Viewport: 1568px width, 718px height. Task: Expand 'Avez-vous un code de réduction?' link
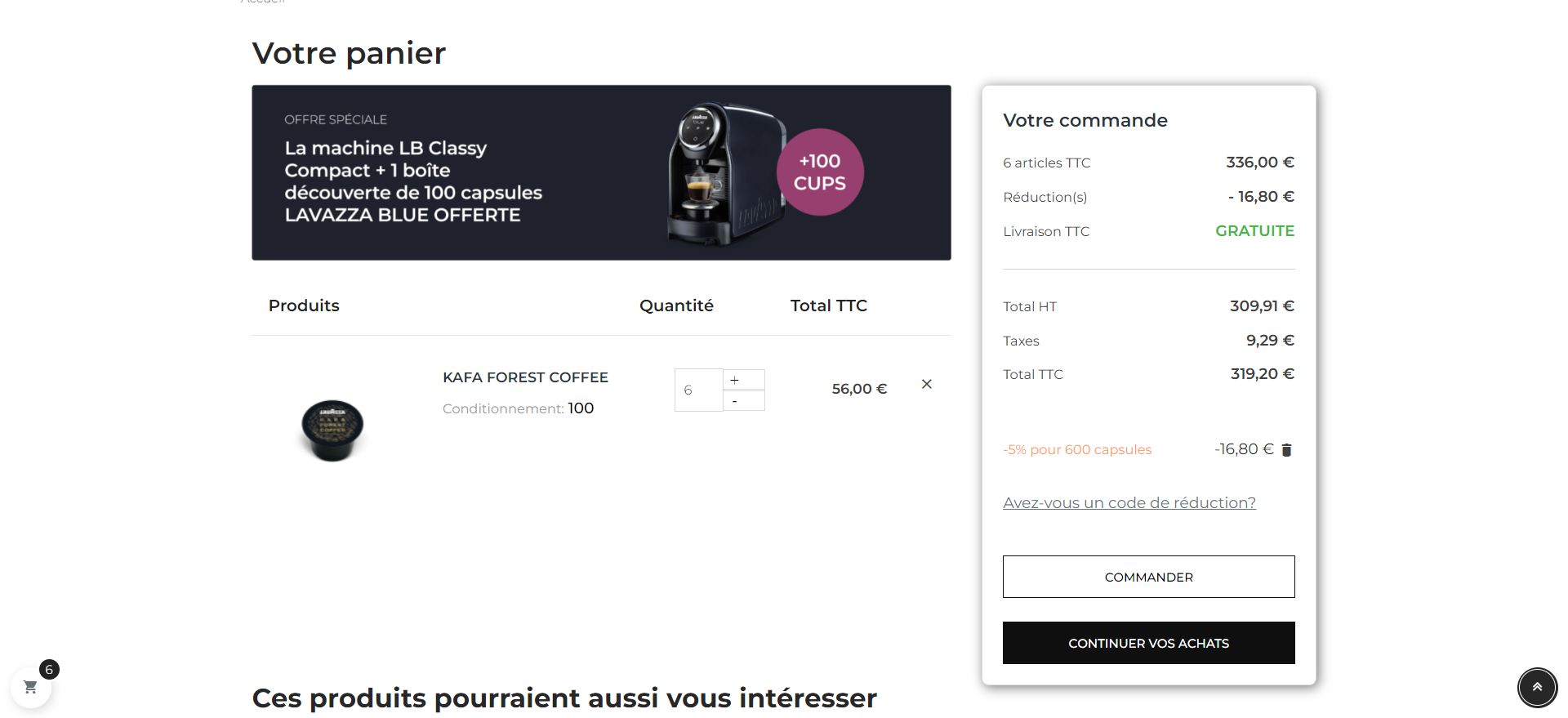click(1129, 503)
